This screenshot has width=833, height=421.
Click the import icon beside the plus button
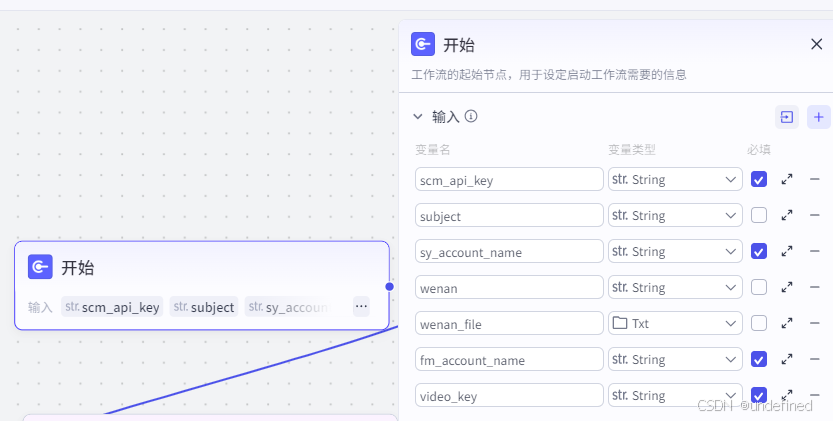[786, 117]
